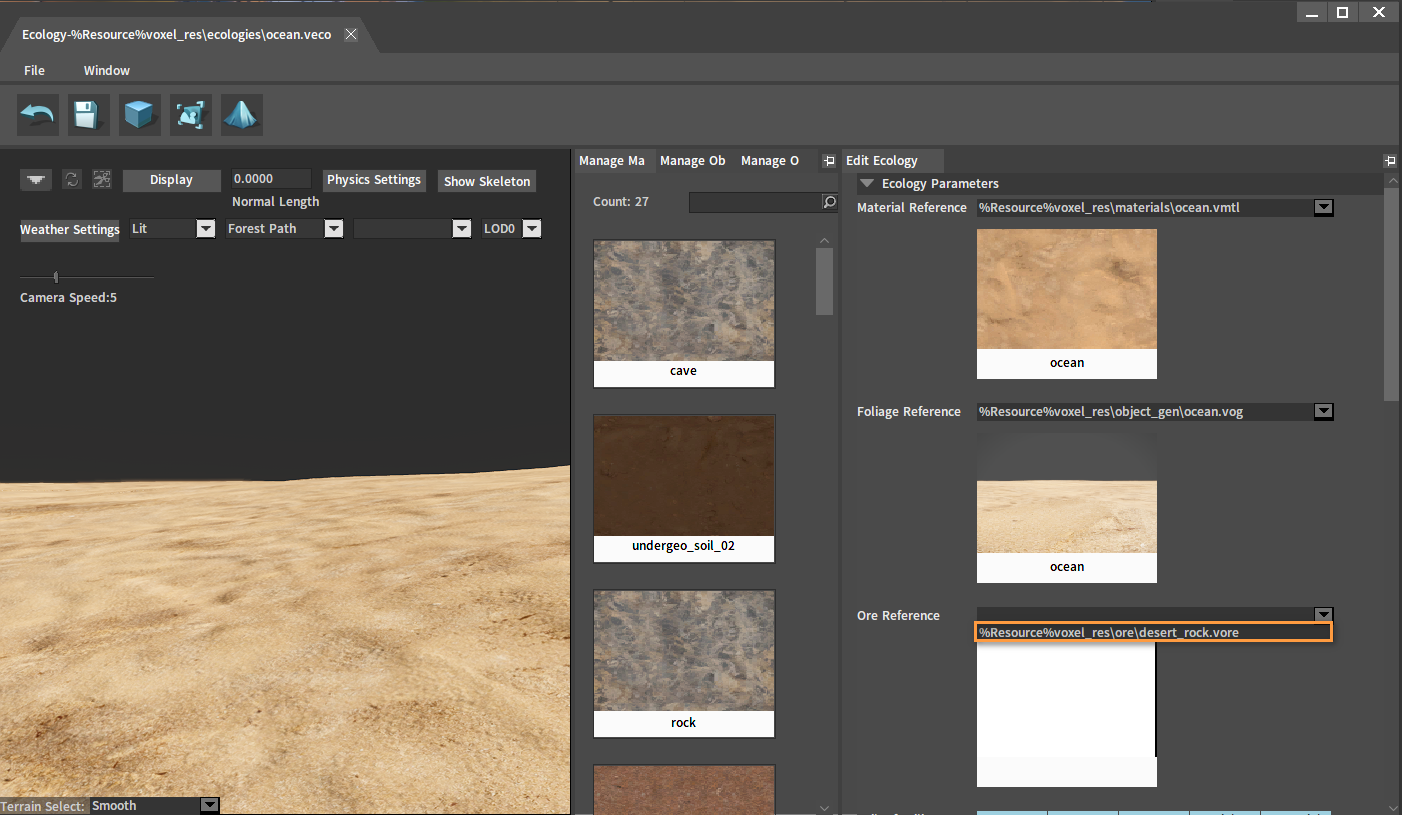This screenshot has width=1402, height=815.
Task: Click the refresh arrows icon in viewport
Action: [x=71, y=180]
